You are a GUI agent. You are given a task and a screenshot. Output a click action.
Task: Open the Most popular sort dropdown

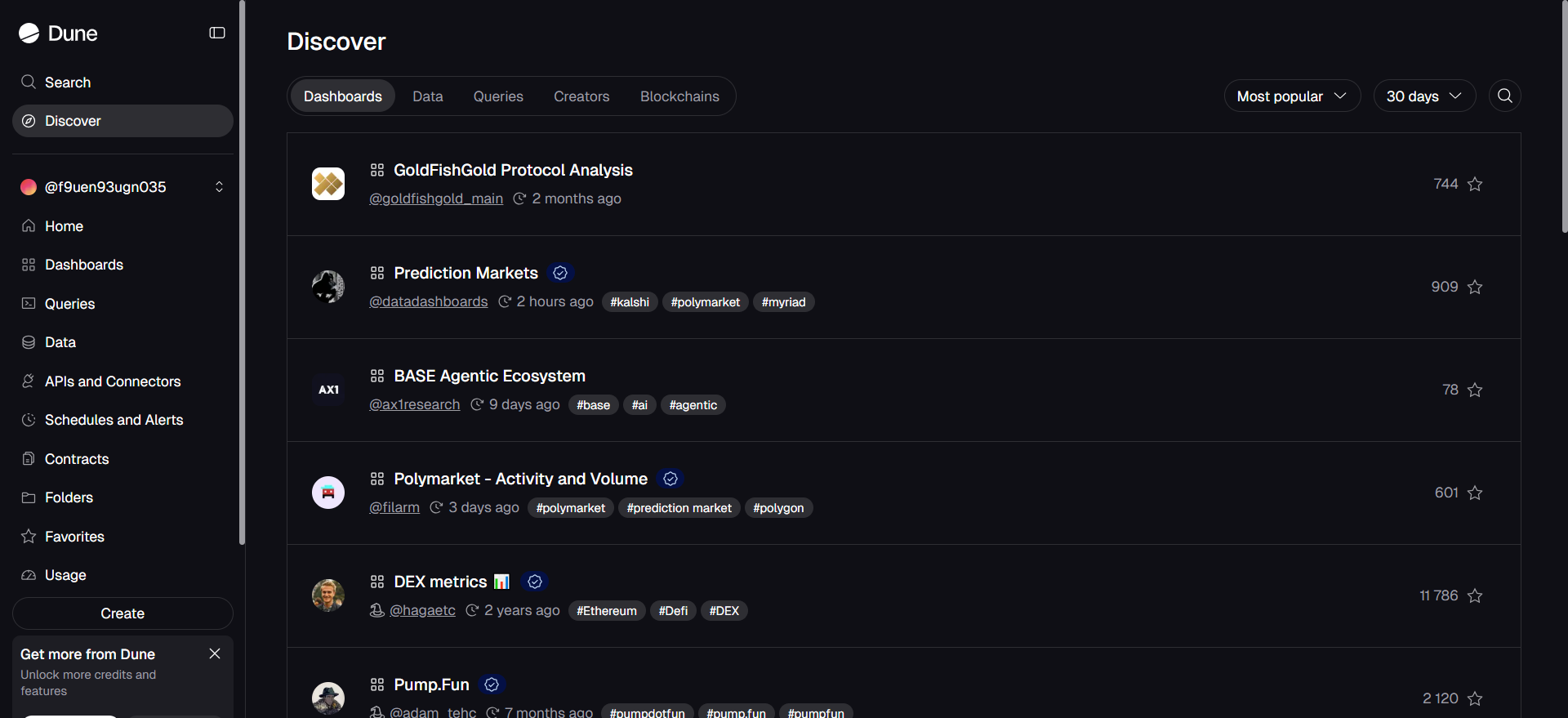(1292, 96)
